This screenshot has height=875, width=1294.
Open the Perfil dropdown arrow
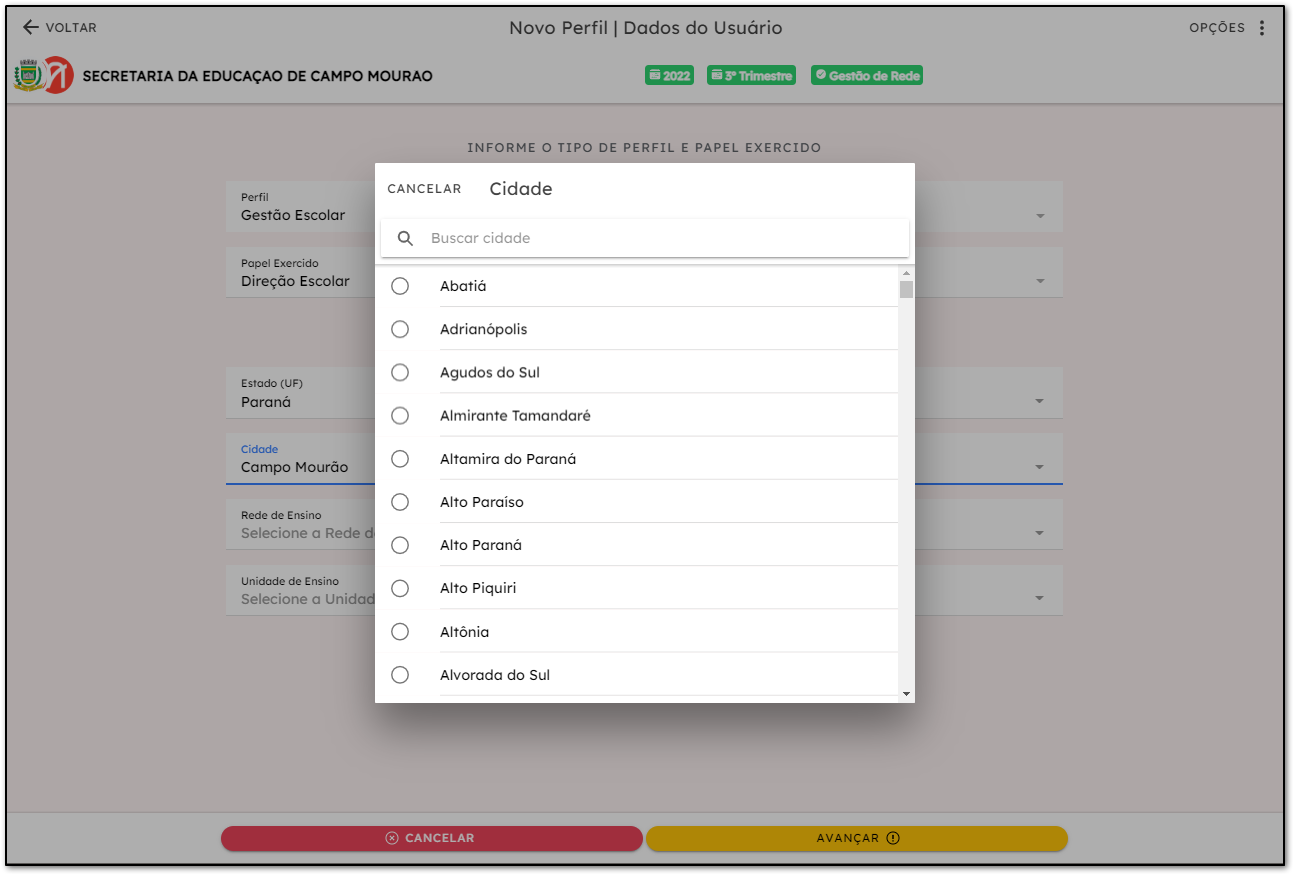(1040, 216)
